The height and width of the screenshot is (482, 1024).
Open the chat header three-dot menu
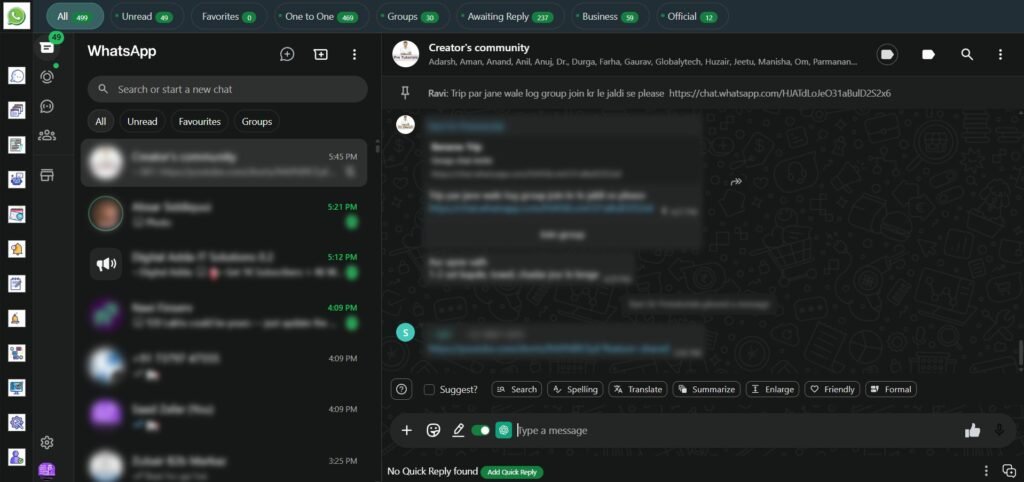1000,54
